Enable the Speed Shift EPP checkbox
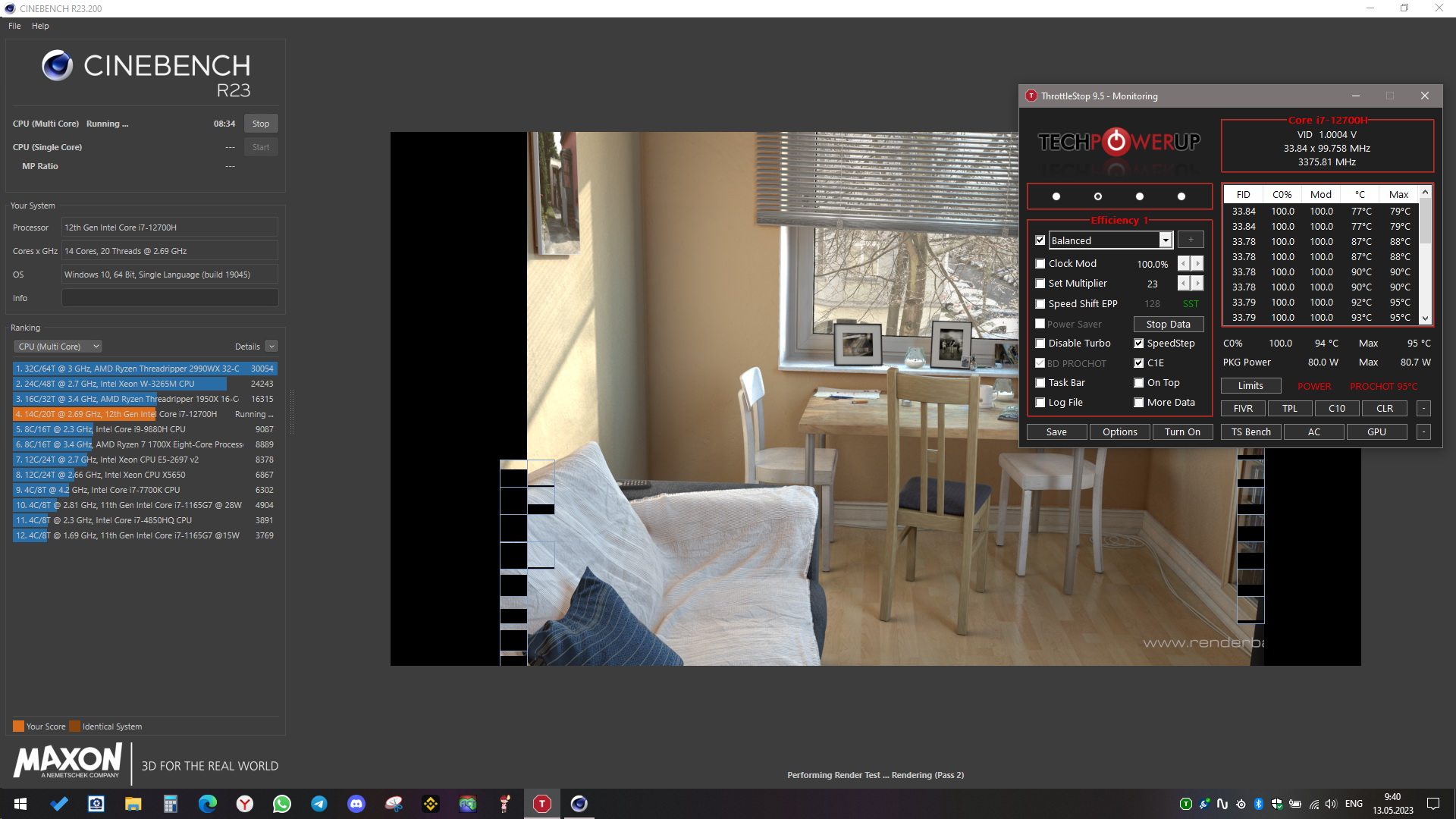The height and width of the screenshot is (819, 1456). pos(1040,304)
